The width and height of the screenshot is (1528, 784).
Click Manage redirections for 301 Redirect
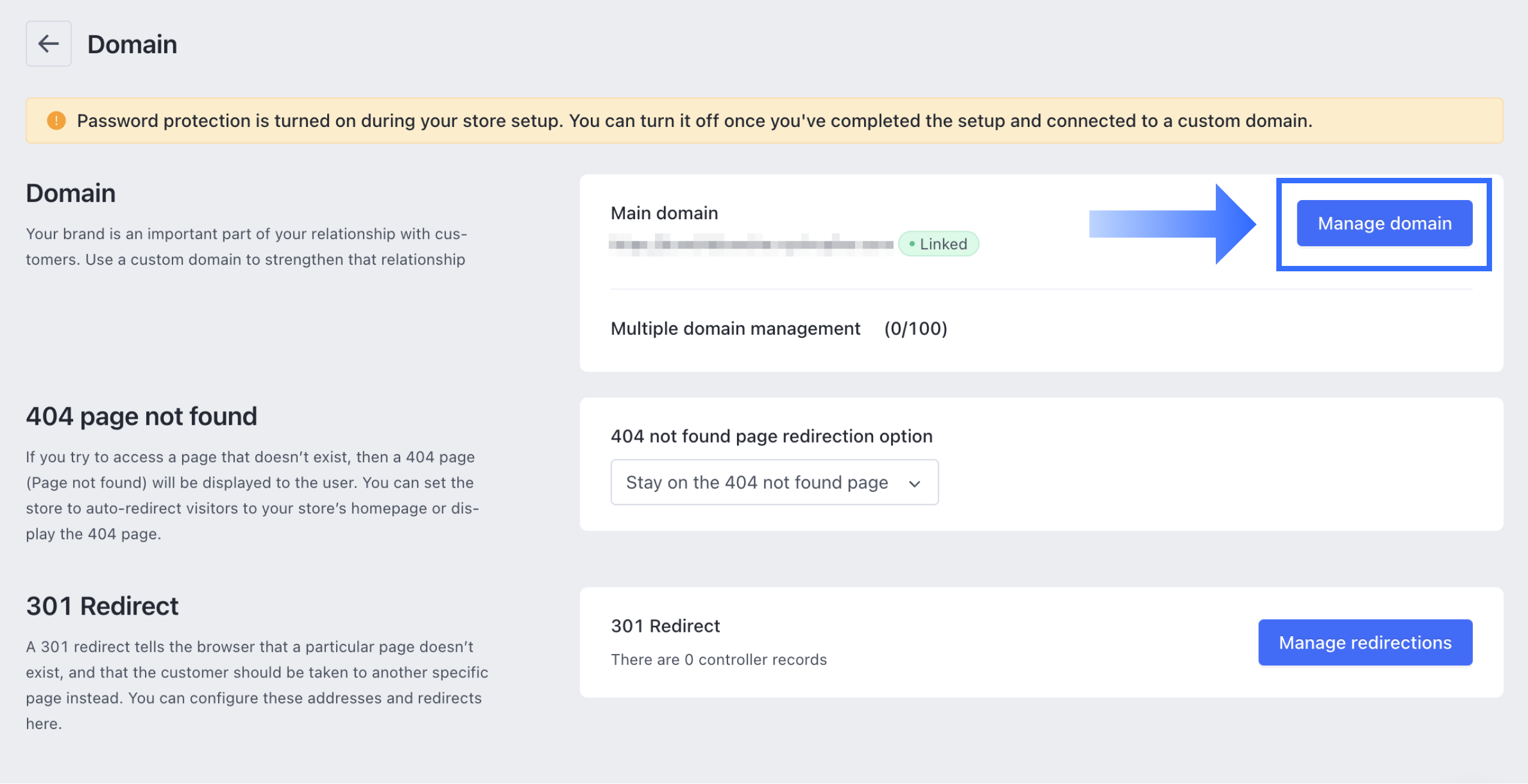pos(1365,642)
